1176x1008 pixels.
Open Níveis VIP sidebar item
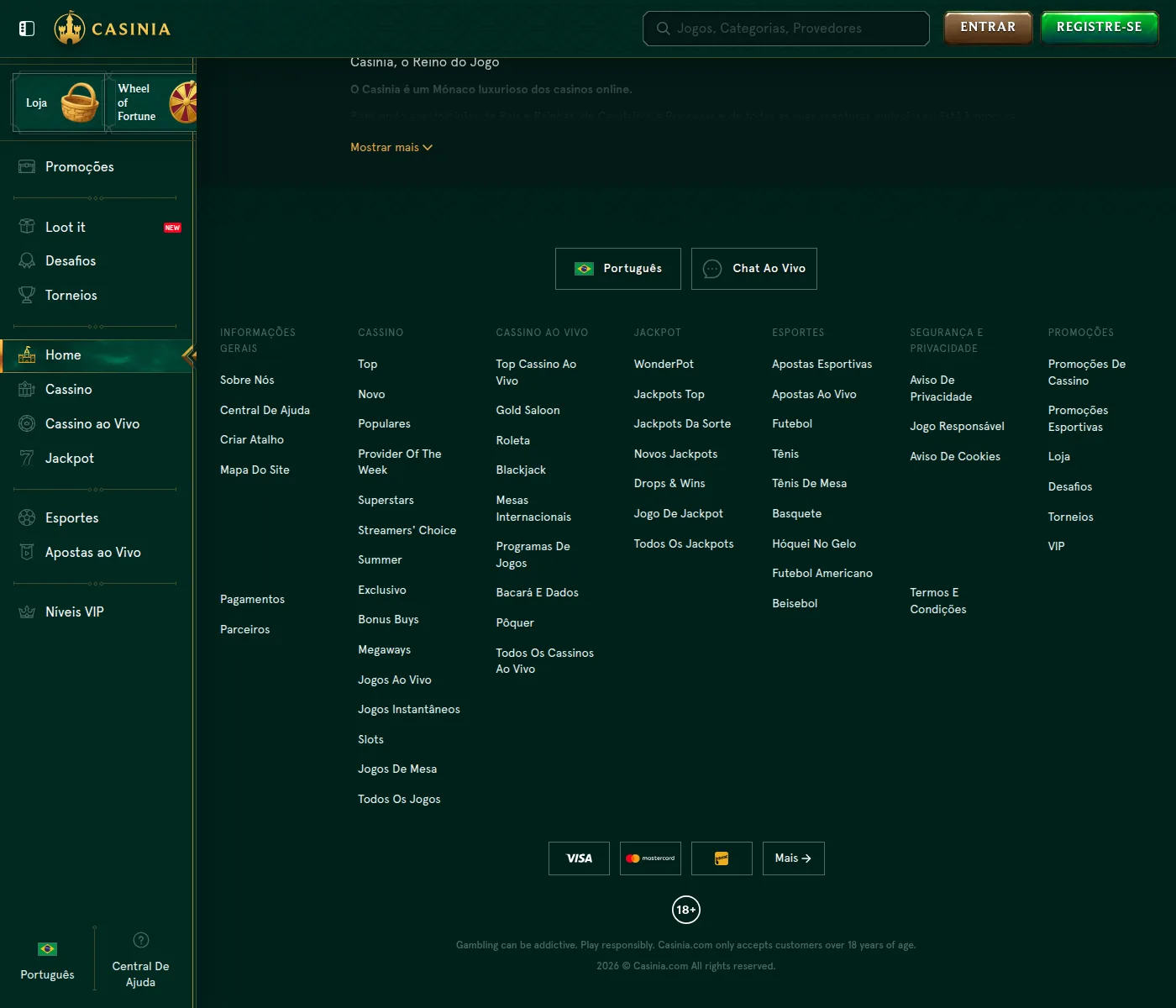click(97, 612)
